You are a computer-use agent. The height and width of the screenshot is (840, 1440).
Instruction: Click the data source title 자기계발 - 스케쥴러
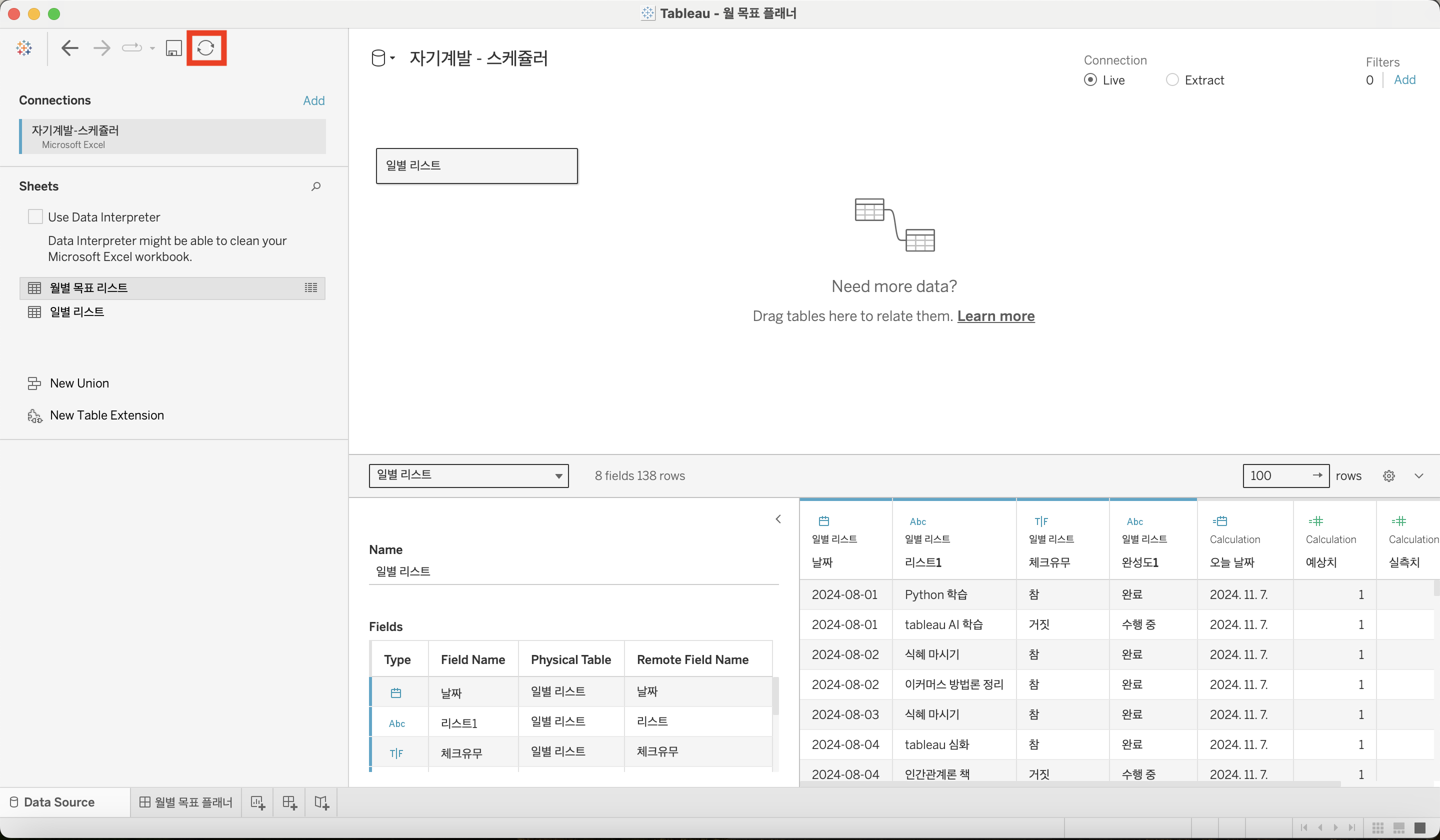click(x=478, y=58)
